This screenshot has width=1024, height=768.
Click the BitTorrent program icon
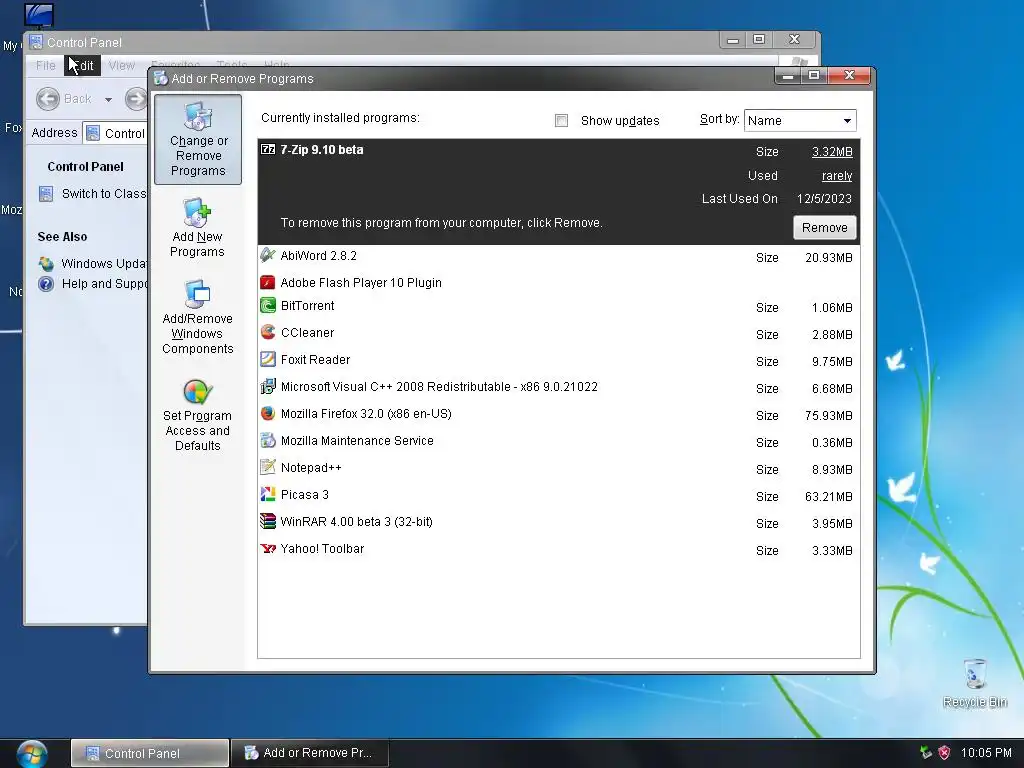point(268,305)
